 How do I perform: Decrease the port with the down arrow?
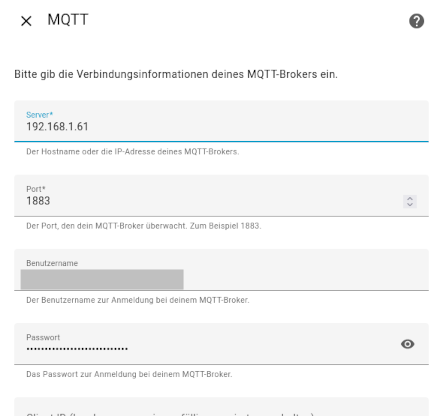[x=410, y=204]
